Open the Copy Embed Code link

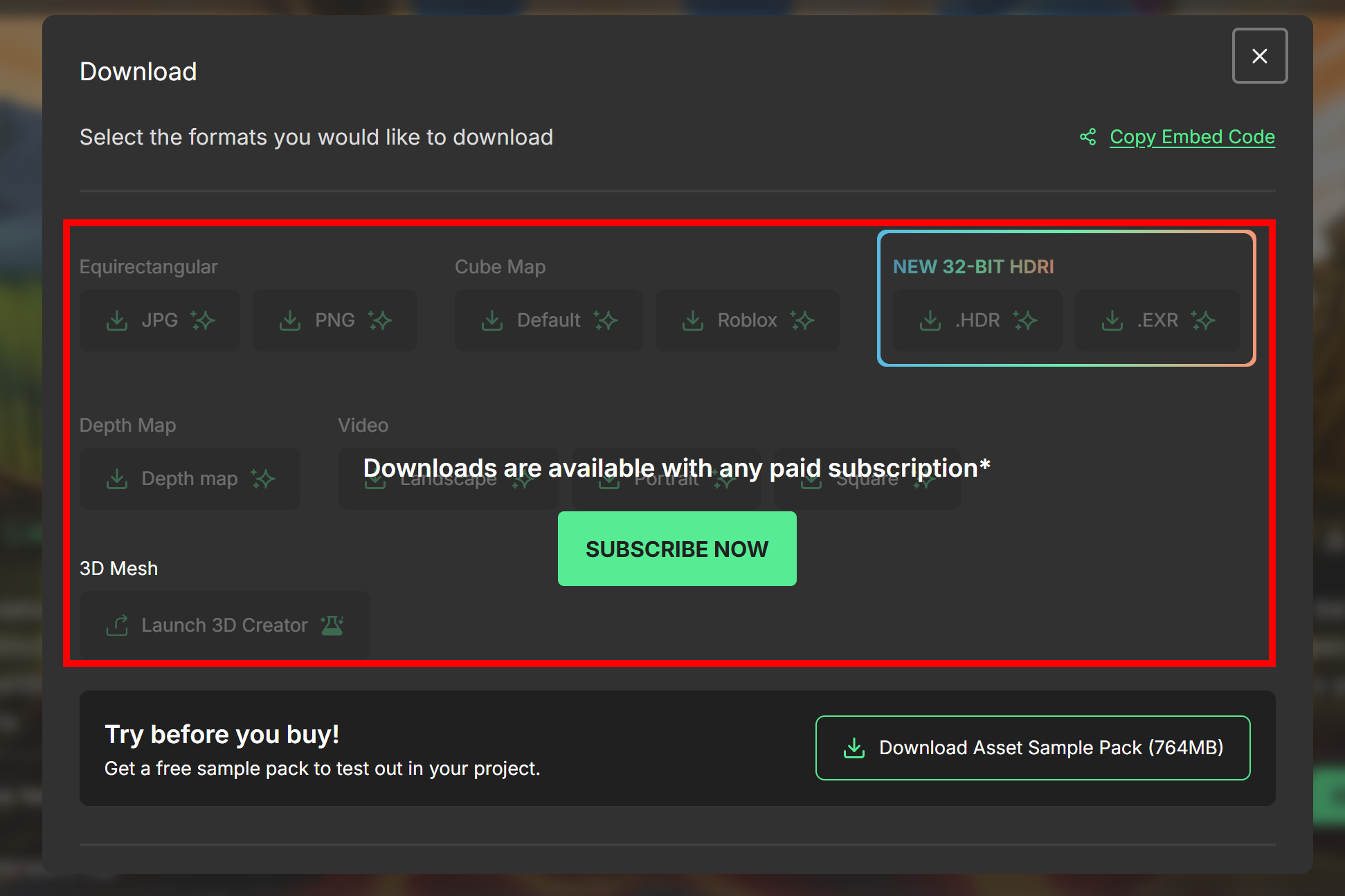(1192, 137)
